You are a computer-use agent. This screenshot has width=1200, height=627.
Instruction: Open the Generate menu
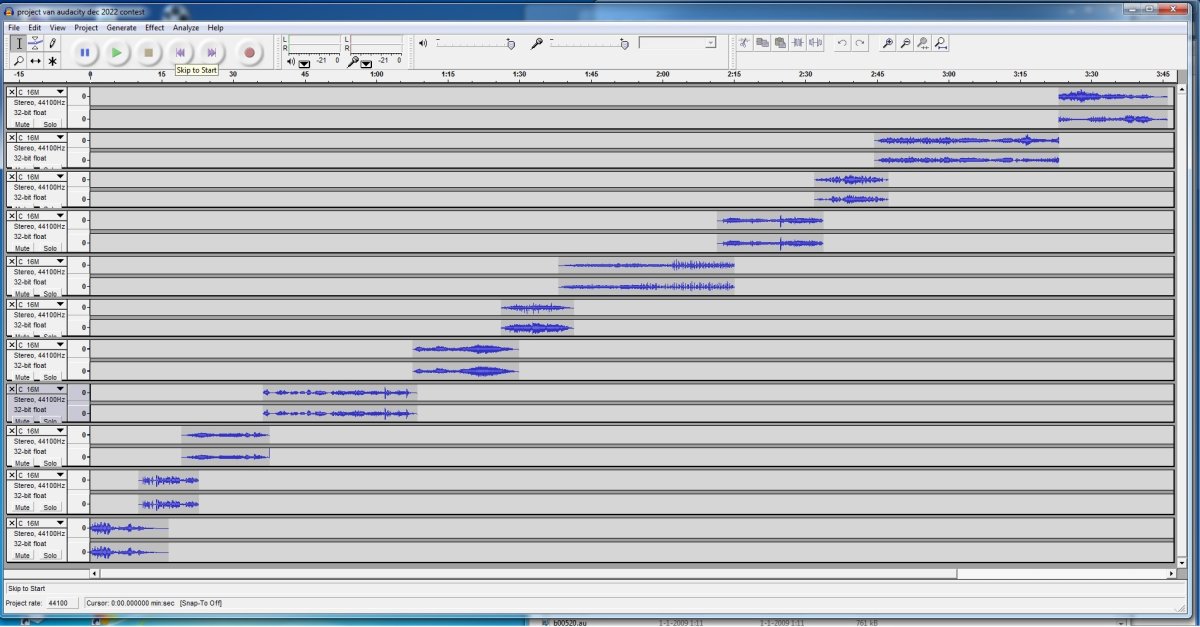[121, 28]
